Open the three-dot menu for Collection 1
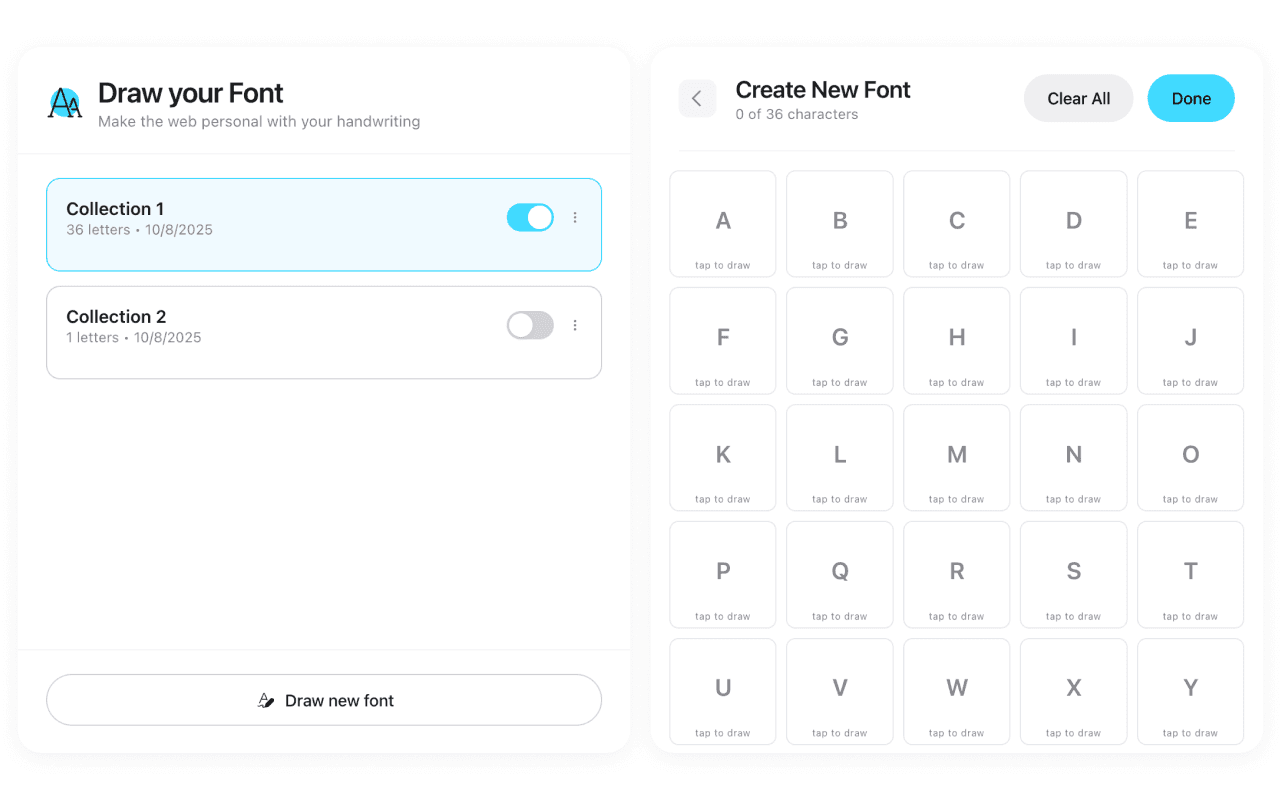The height and width of the screenshot is (800, 1280). 575,217
